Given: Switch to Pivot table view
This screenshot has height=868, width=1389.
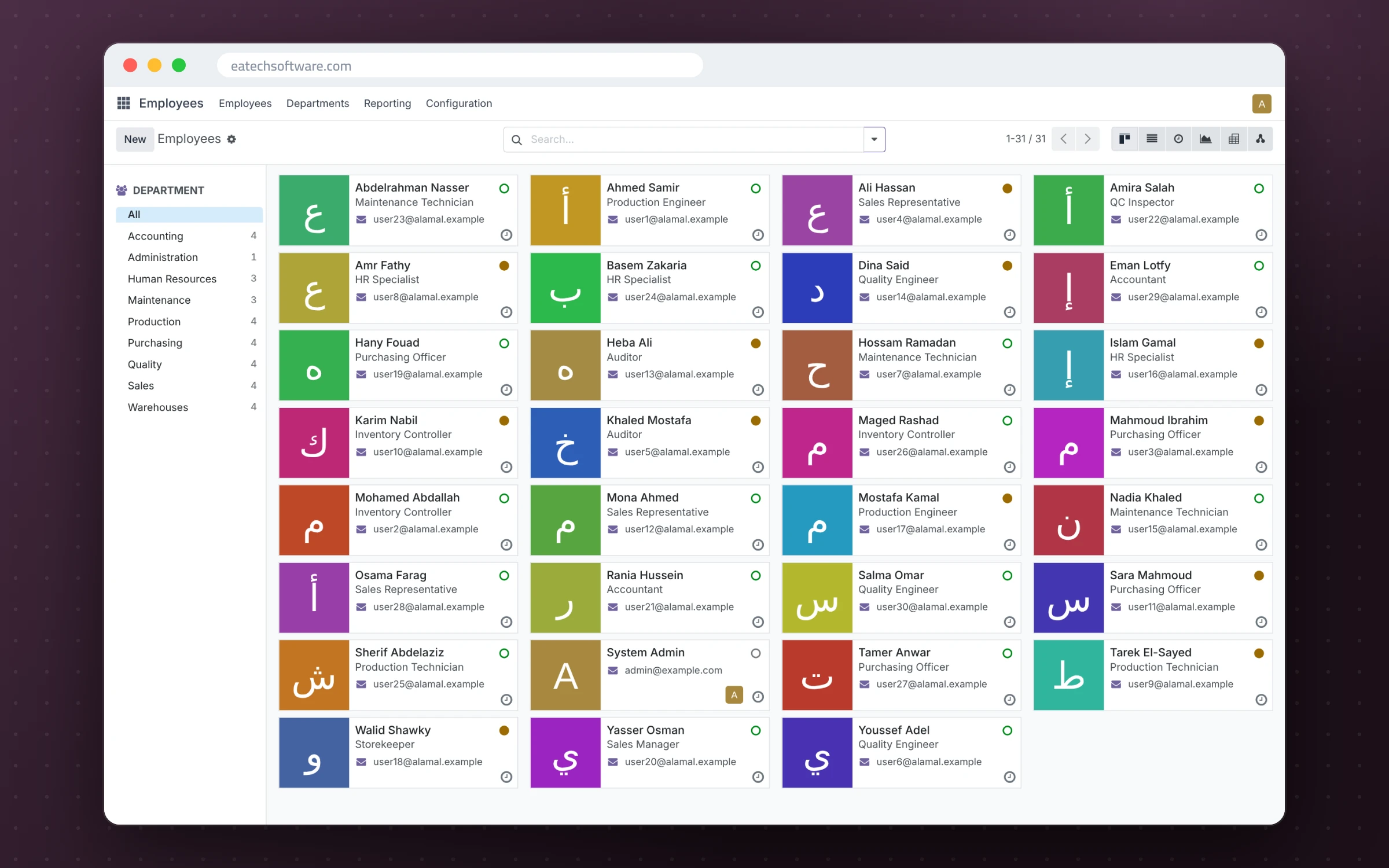Looking at the screenshot, I should coord(1233,139).
